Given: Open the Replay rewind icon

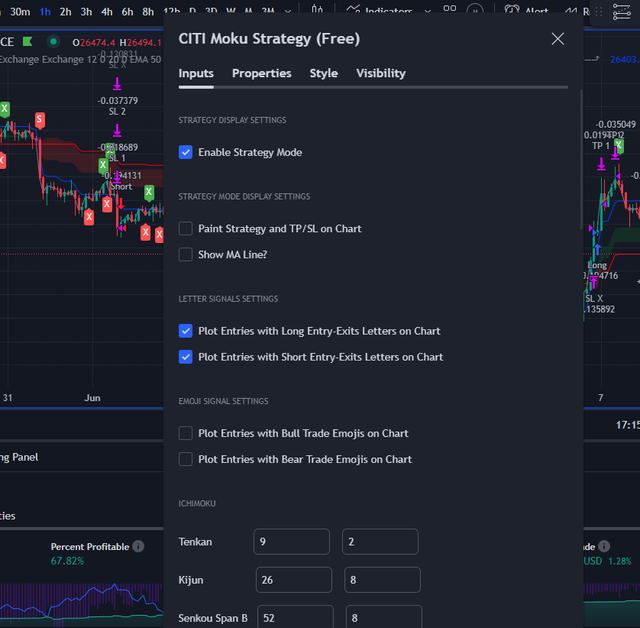Looking at the screenshot, I should (x=571, y=11).
